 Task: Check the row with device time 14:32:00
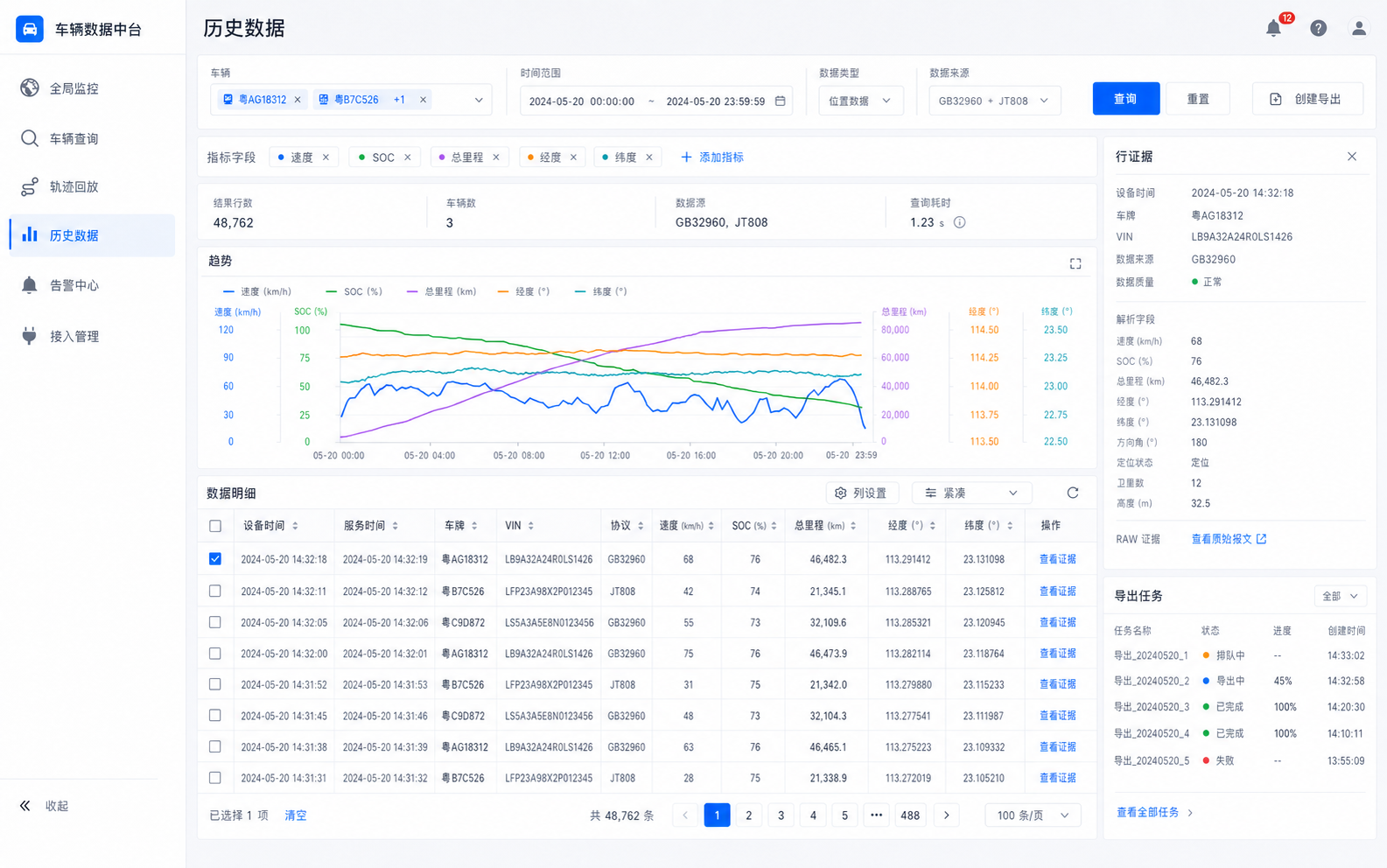pyautogui.click(x=215, y=654)
